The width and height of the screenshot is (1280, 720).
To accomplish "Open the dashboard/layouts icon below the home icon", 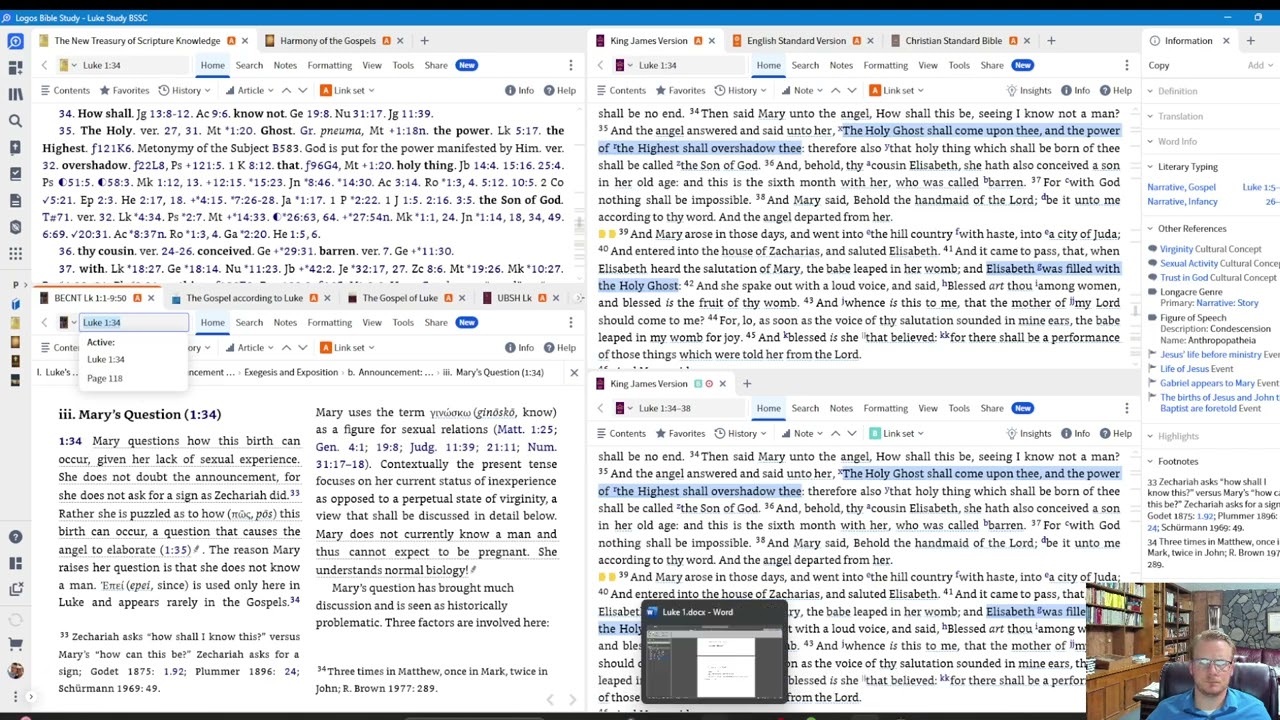I will point(15,67).
